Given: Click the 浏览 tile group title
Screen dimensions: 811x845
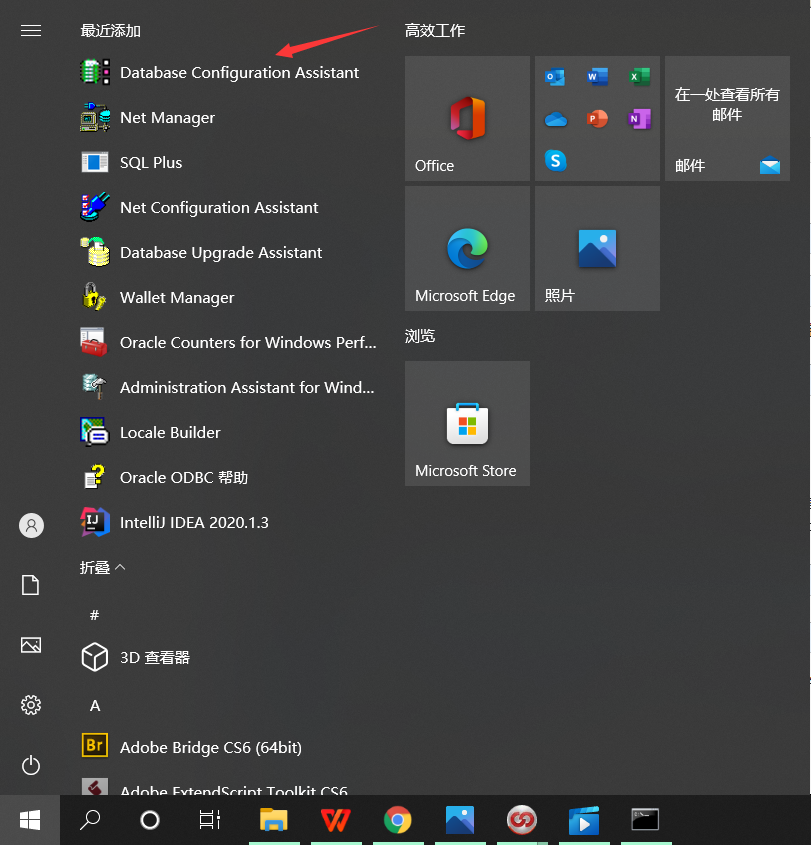Looking at the screenshot, I should pyautogui.click(x=420, y=336).
